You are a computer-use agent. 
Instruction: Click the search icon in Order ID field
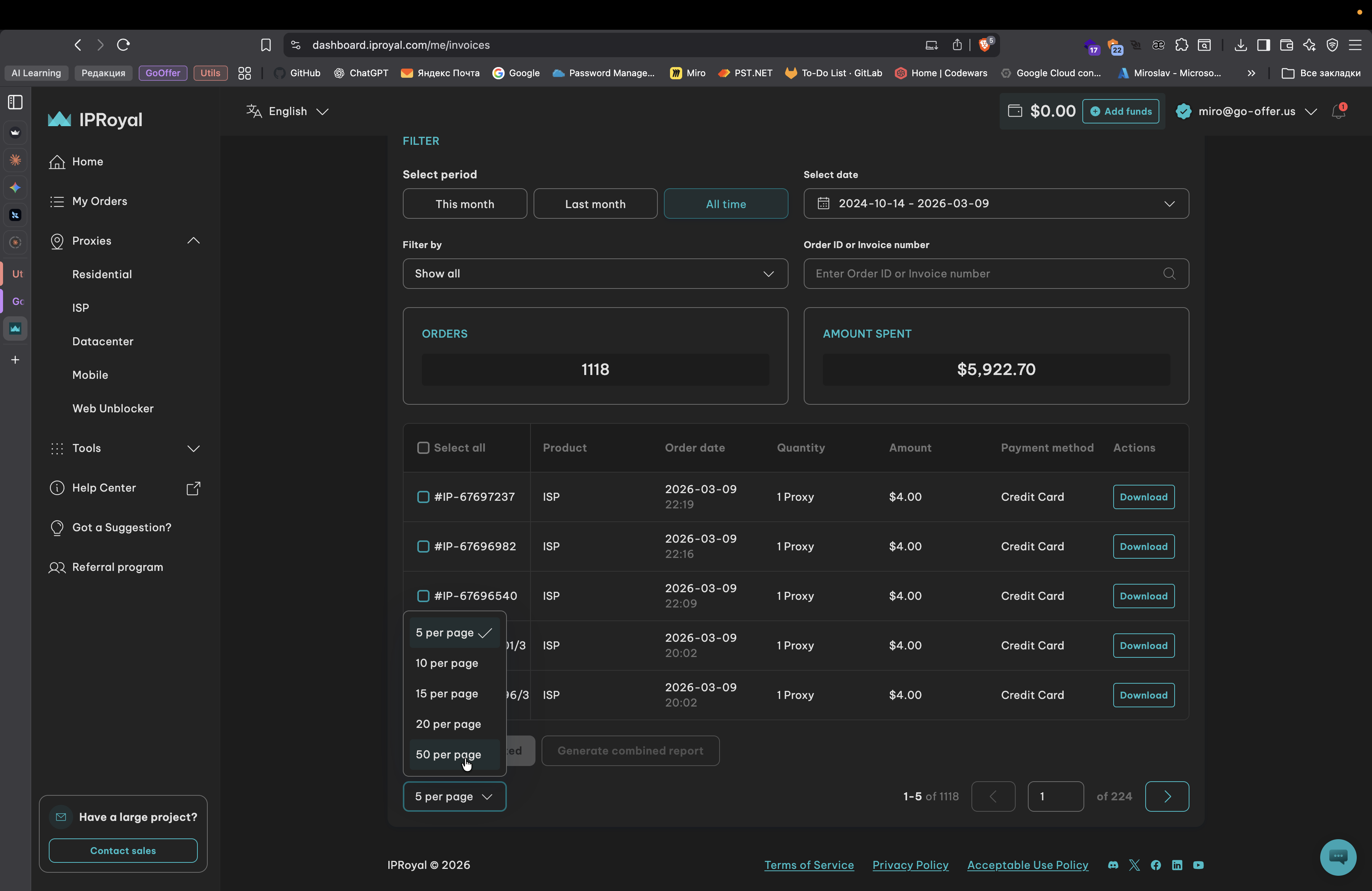point(1168,274)
